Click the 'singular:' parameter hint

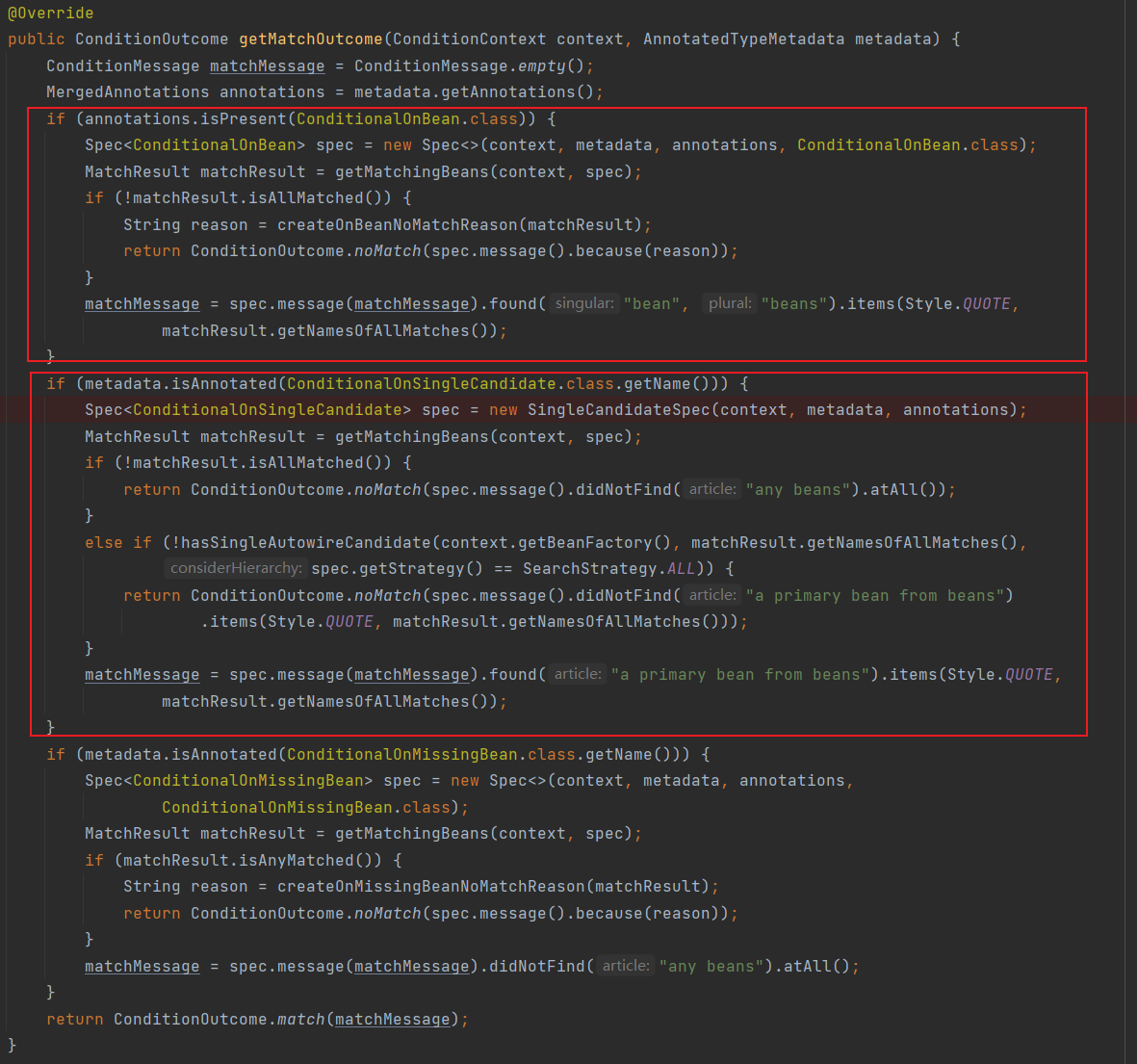(x=584, y=303)
